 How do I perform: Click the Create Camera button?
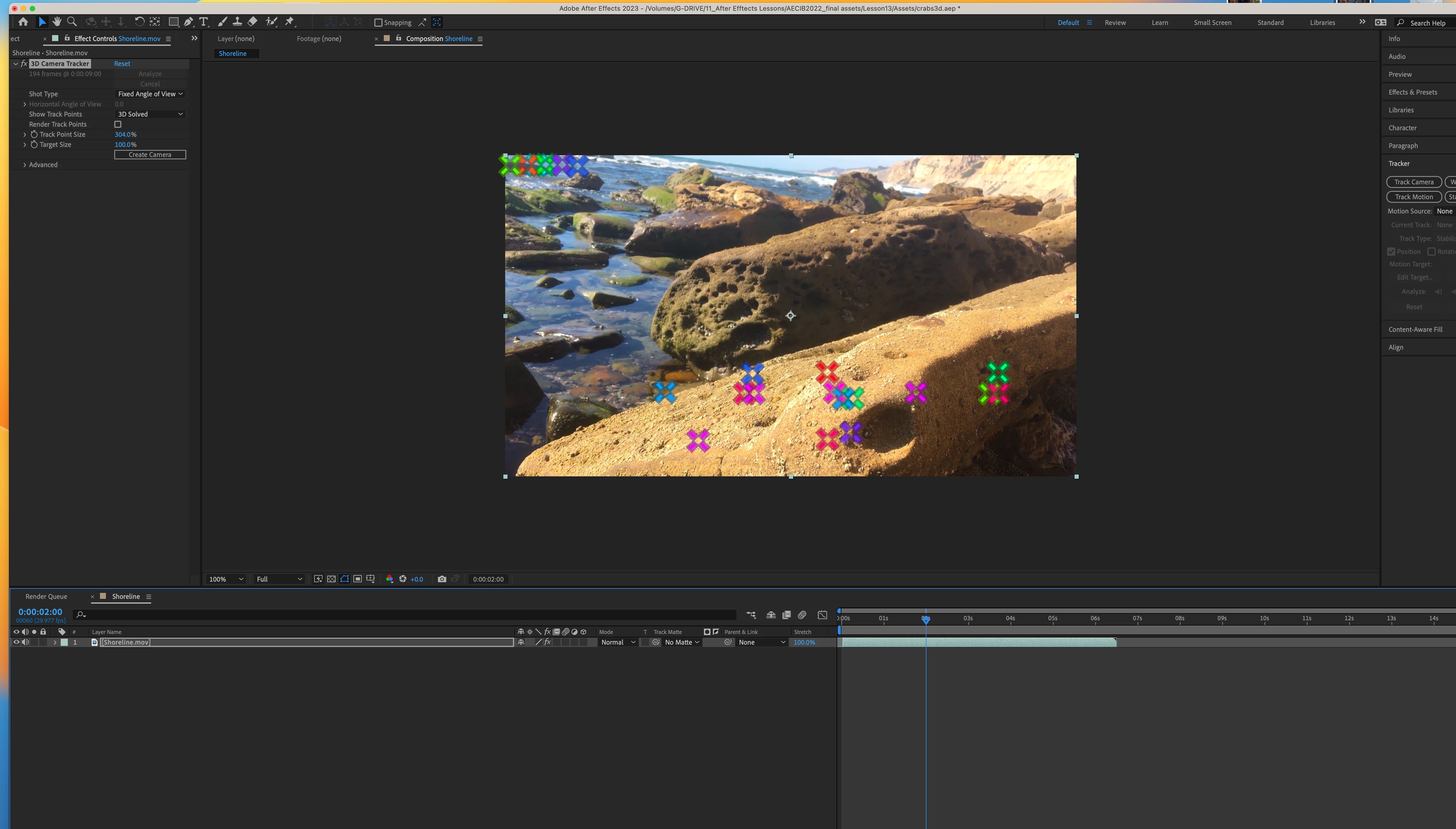tap(150, 155)
